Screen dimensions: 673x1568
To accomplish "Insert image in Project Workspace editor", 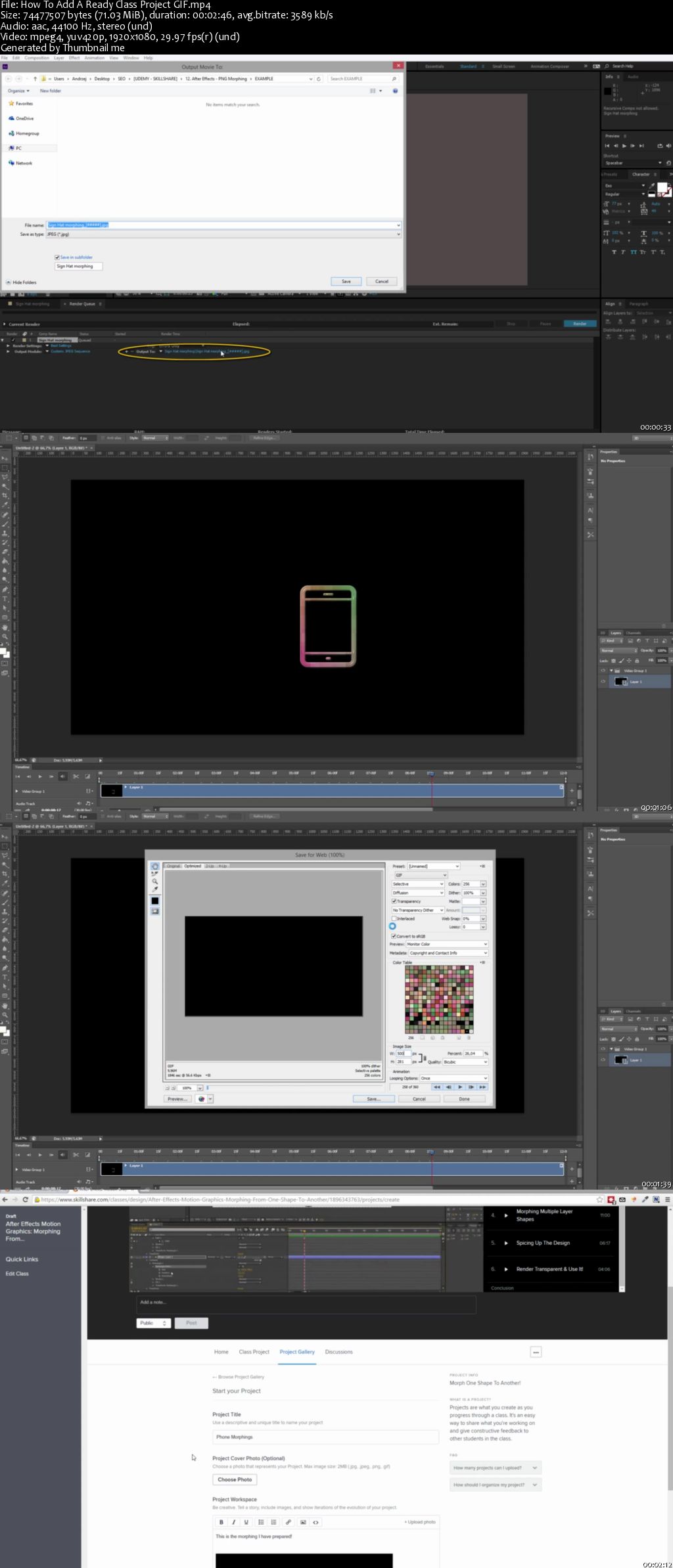I will tap(303, 1522).
